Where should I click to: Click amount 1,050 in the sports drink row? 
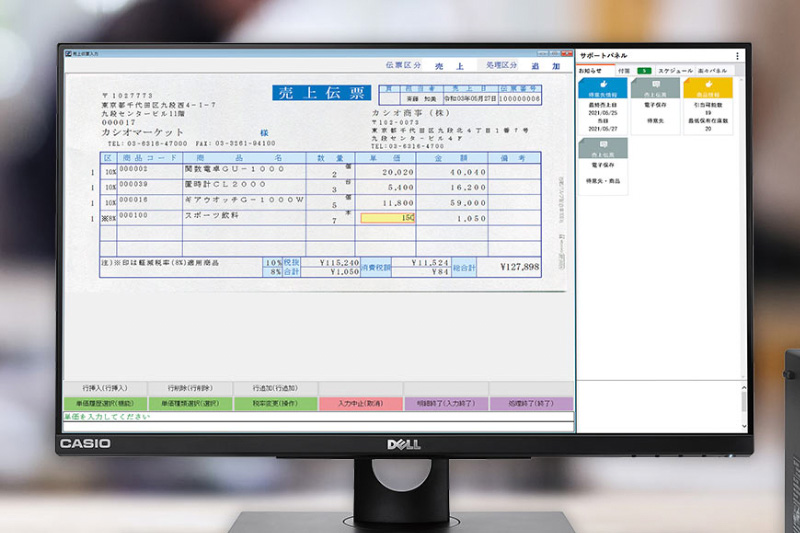(x=452, y=218)
